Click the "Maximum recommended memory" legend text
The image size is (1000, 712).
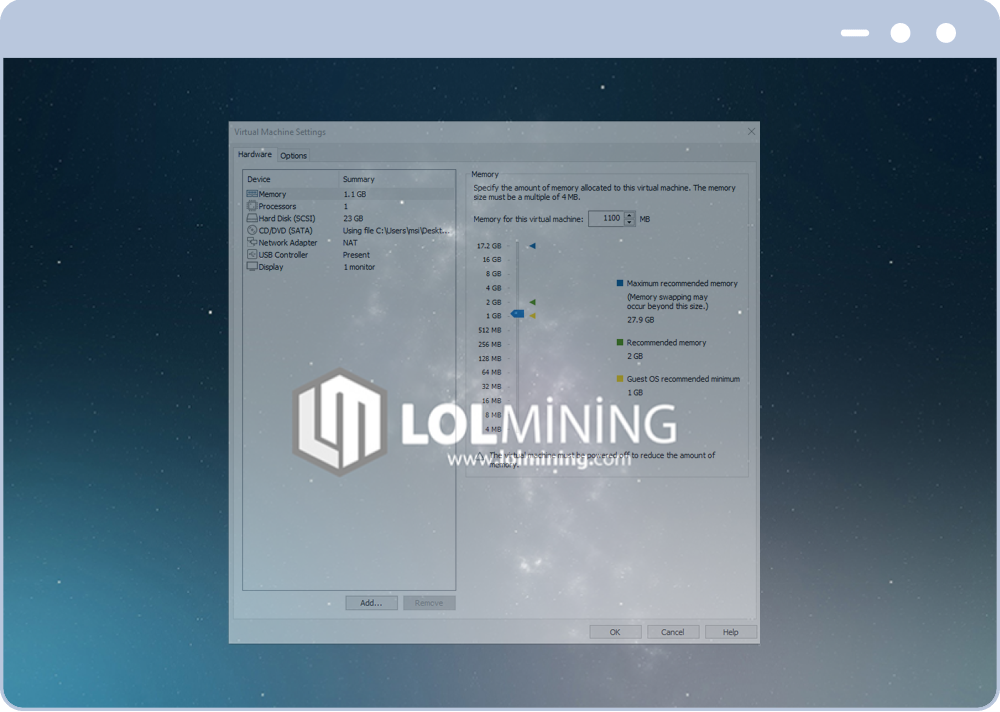[x=682, y=283]
